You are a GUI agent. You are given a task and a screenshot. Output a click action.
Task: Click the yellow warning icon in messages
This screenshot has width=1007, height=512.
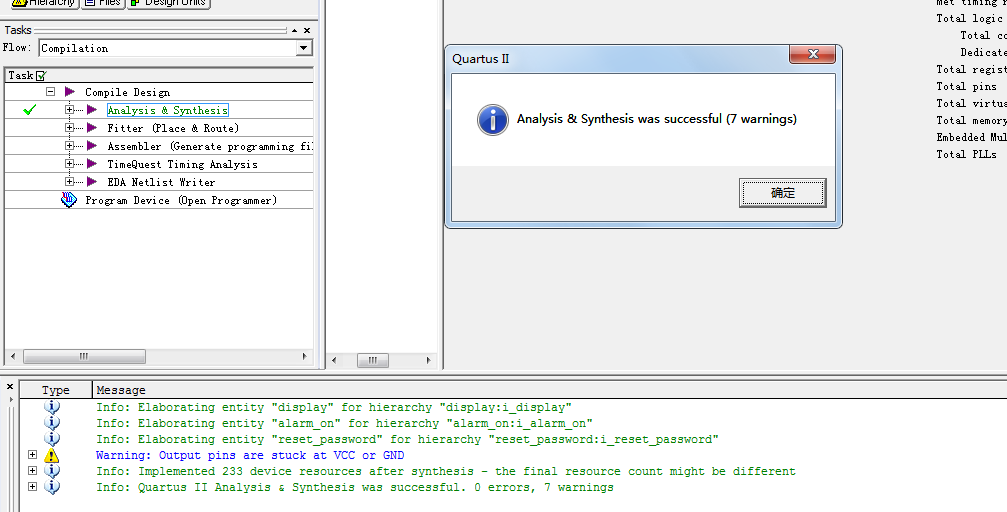52,455
